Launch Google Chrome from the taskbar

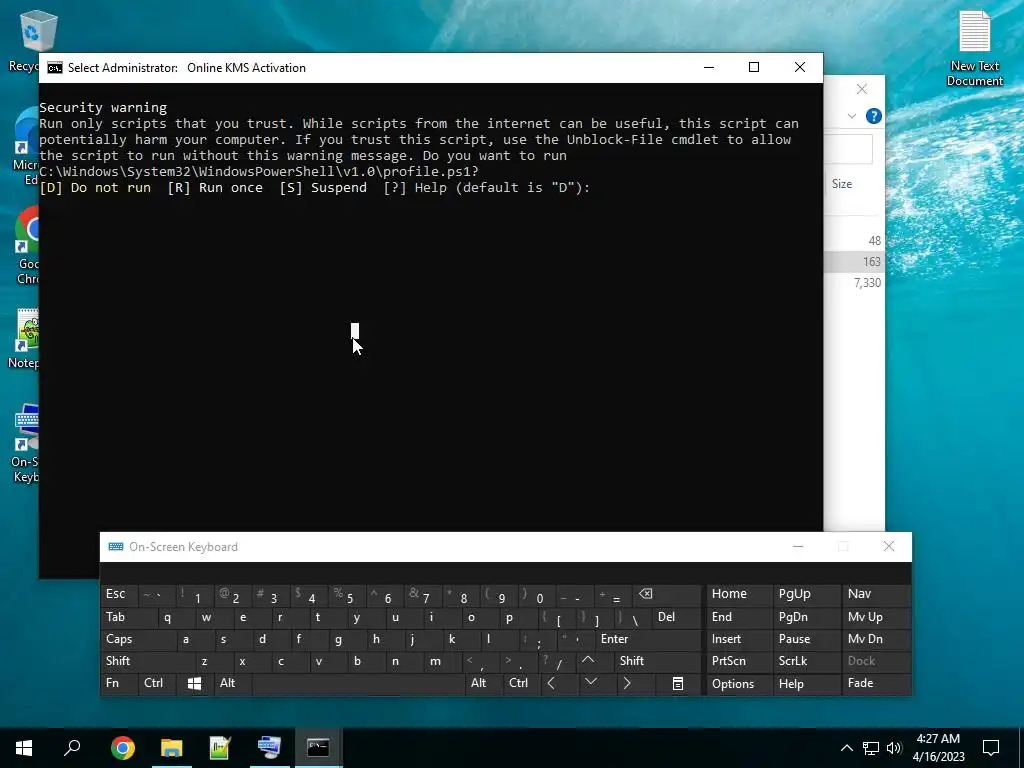123,748
